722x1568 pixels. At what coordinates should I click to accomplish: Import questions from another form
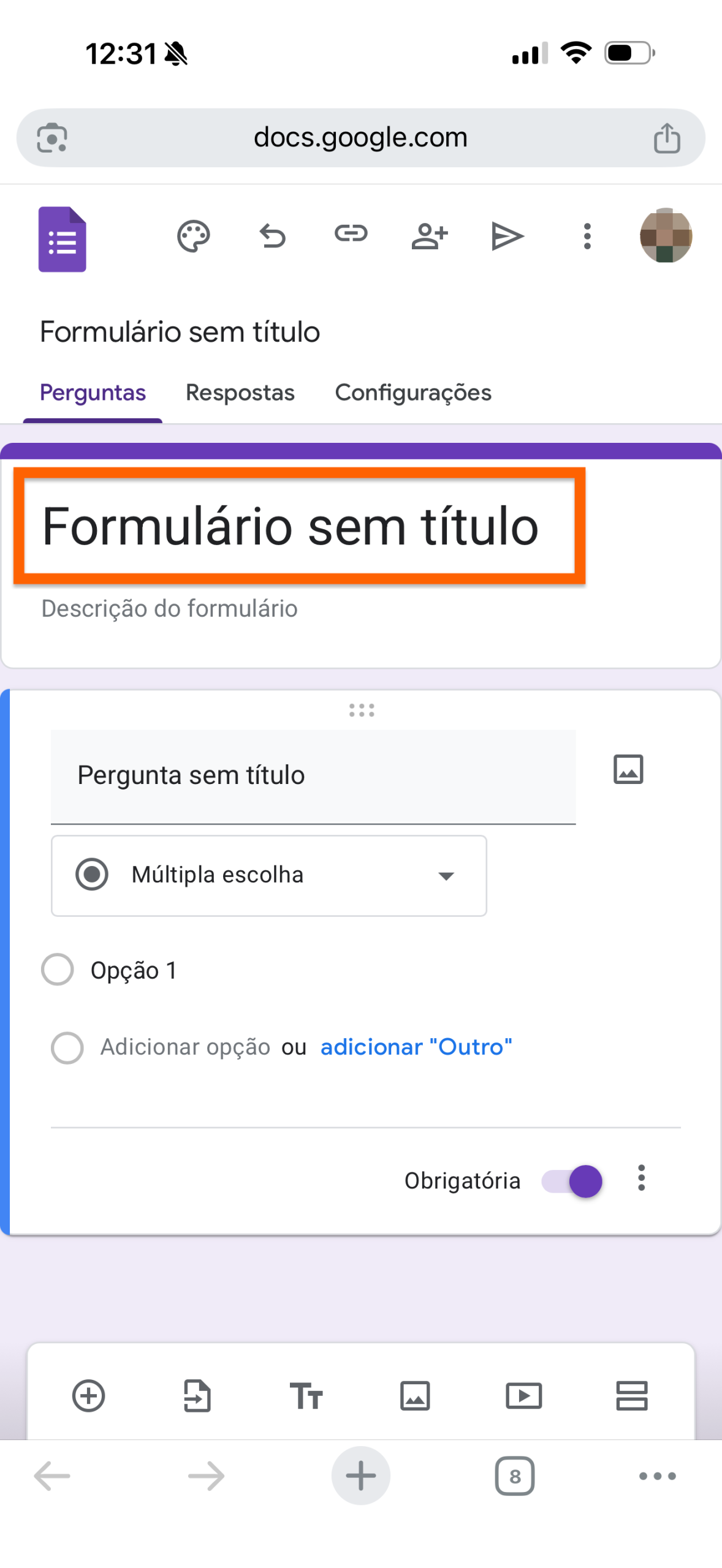[x=197, y=1396]
